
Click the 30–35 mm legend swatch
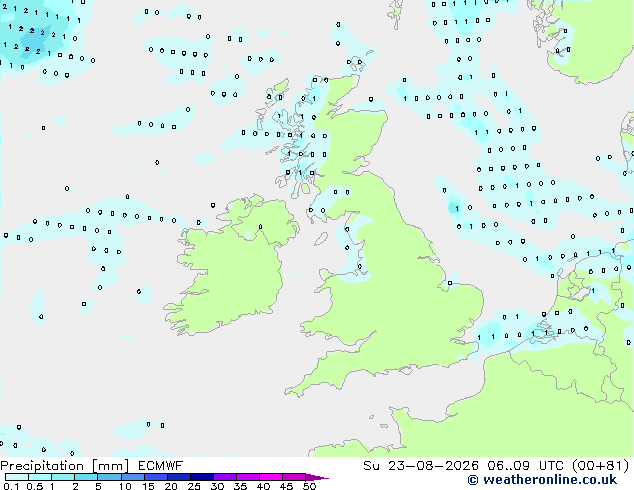coord(225,477)
